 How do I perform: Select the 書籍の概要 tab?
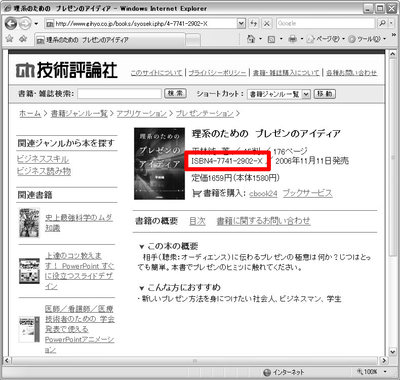click(156, 221)
